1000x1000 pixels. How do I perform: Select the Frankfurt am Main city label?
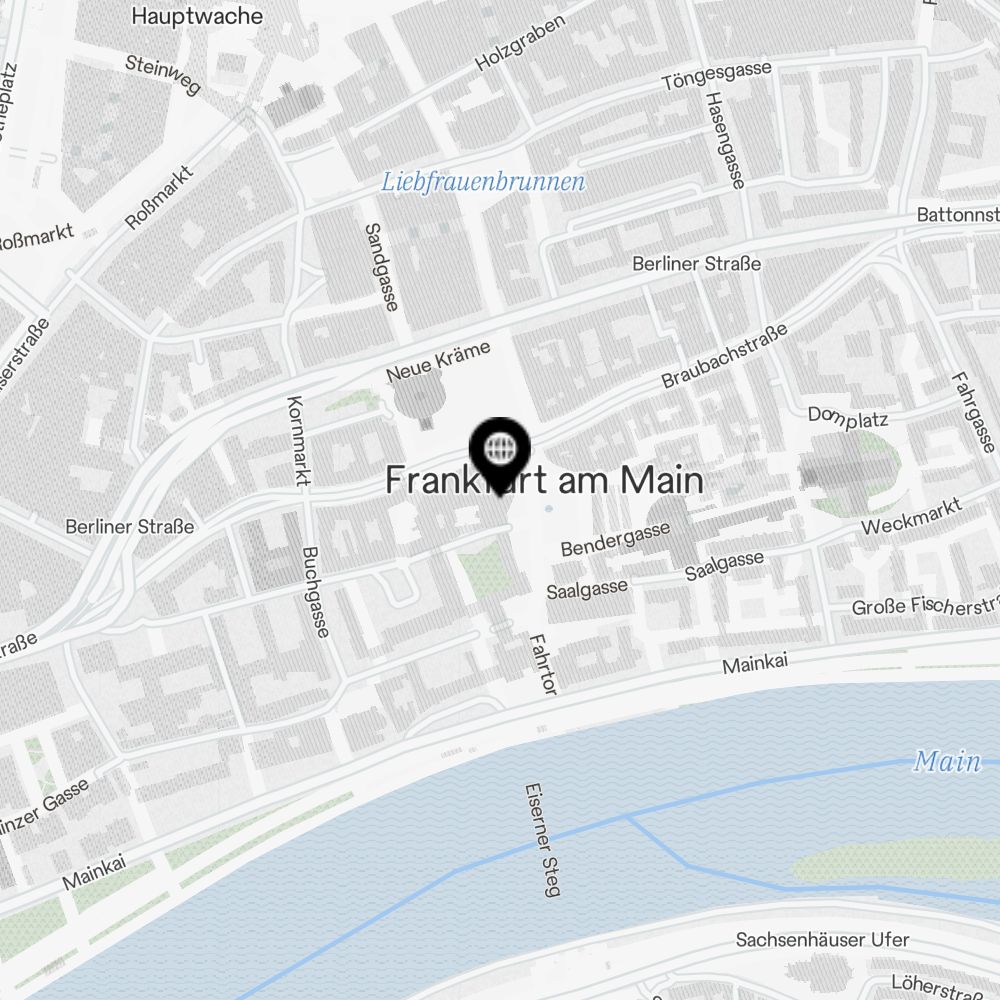(545, 480)
